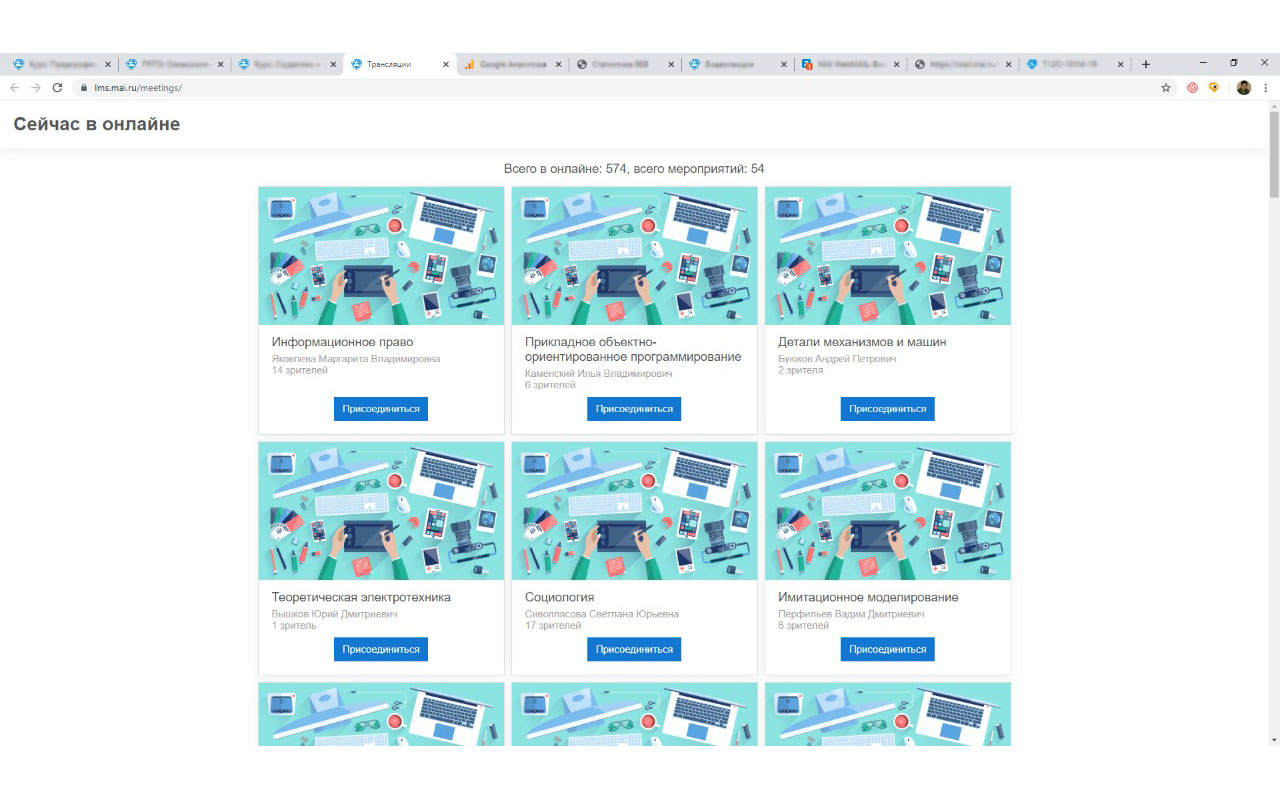This screenshot has height=800, width=1280.
Task: Join the Социология broadcast
Action: (x=634, y=649)
